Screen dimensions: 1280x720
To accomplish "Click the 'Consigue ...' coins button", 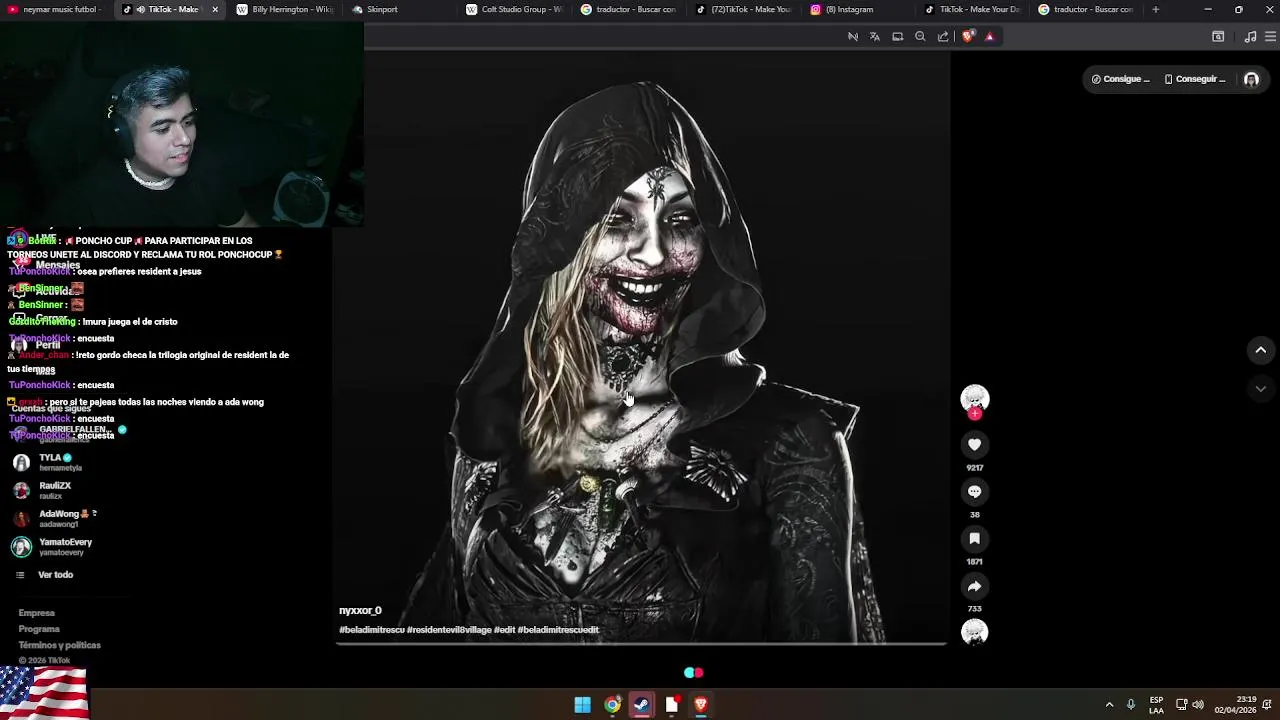I will click(1120, 79).
